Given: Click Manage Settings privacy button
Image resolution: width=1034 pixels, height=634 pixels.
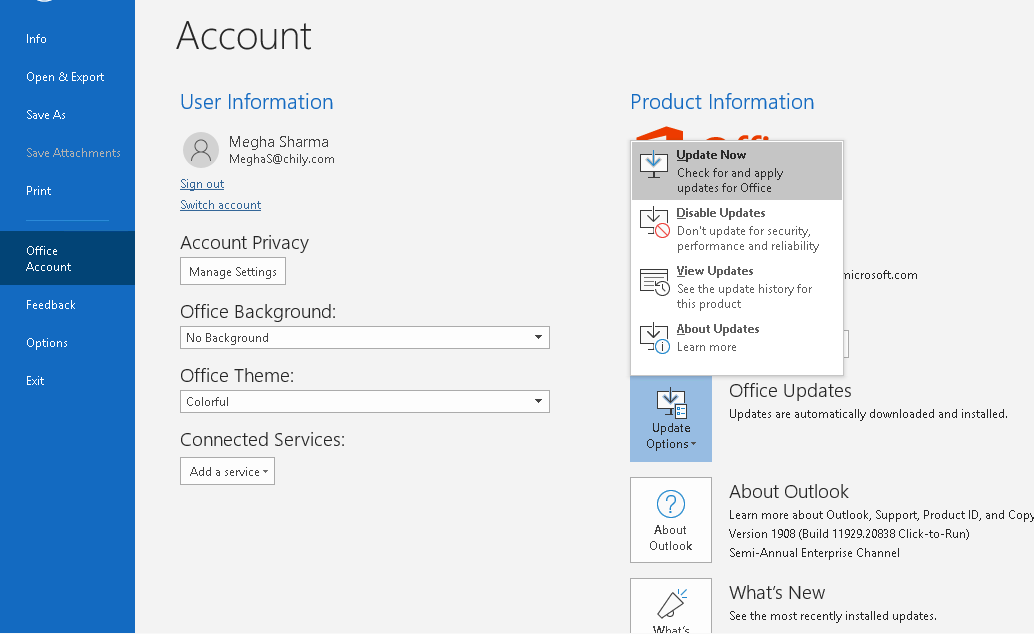Looking at the screenshot, I should pyautogui.click(x=233, y=271).
